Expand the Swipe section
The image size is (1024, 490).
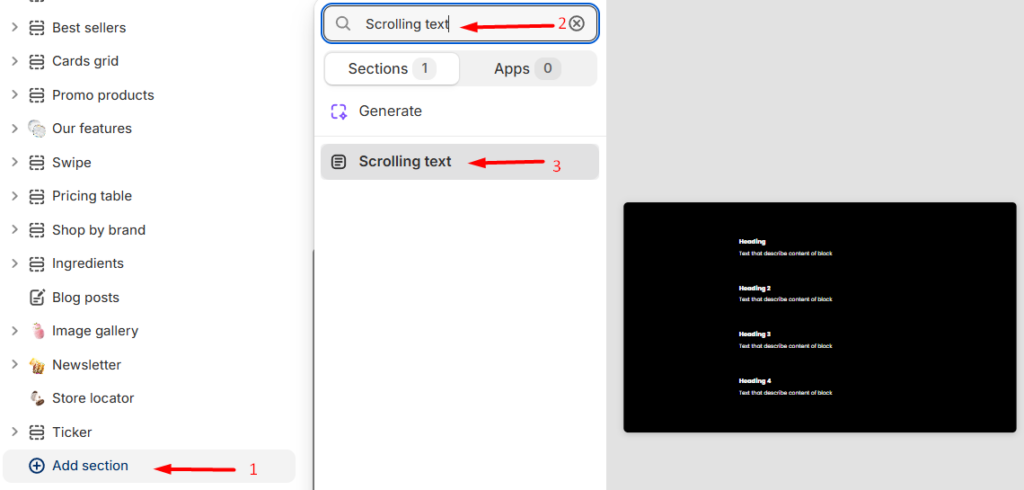[x=14, y=163]
